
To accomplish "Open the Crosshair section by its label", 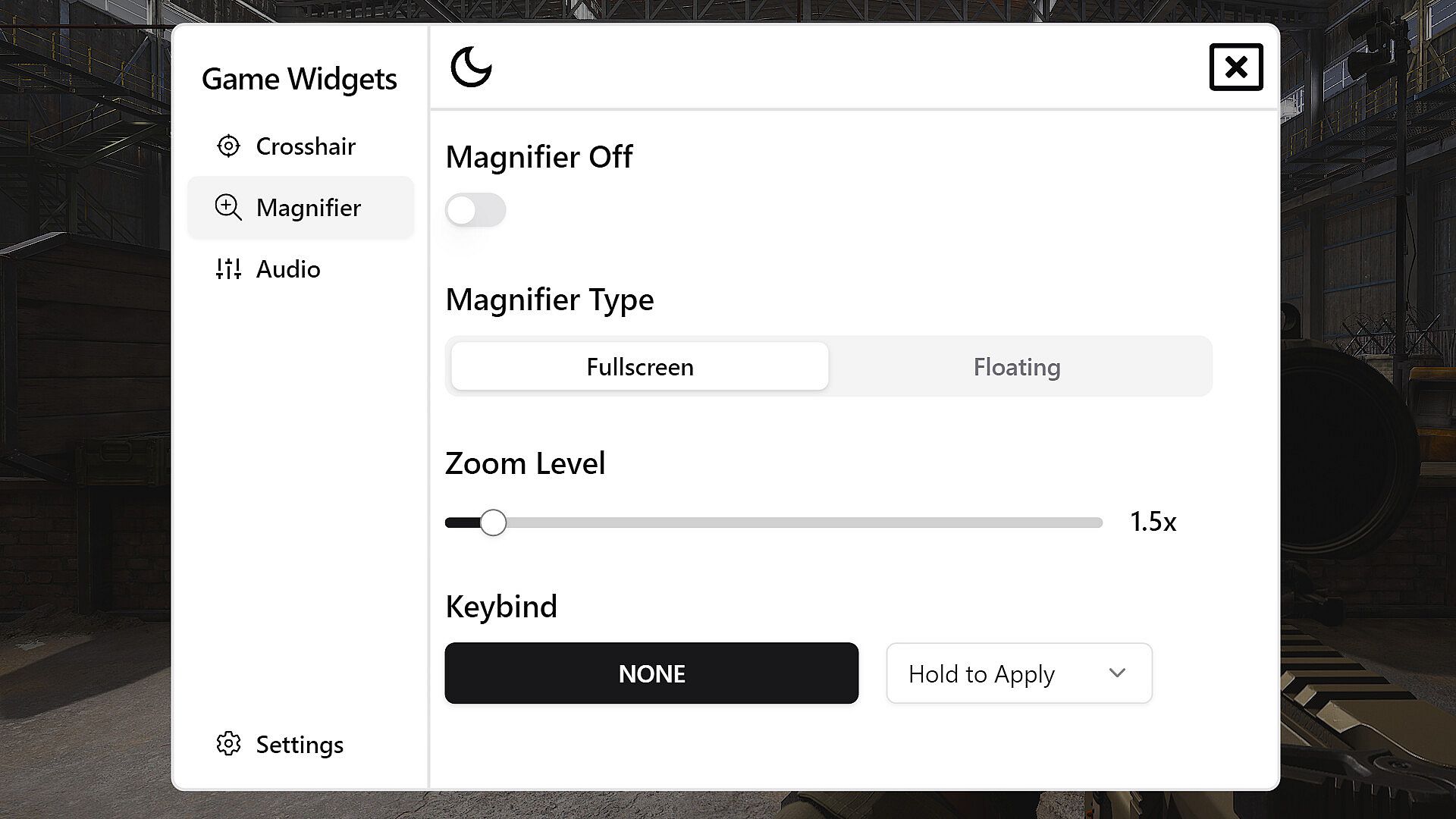I will click(x=306, y=146).
